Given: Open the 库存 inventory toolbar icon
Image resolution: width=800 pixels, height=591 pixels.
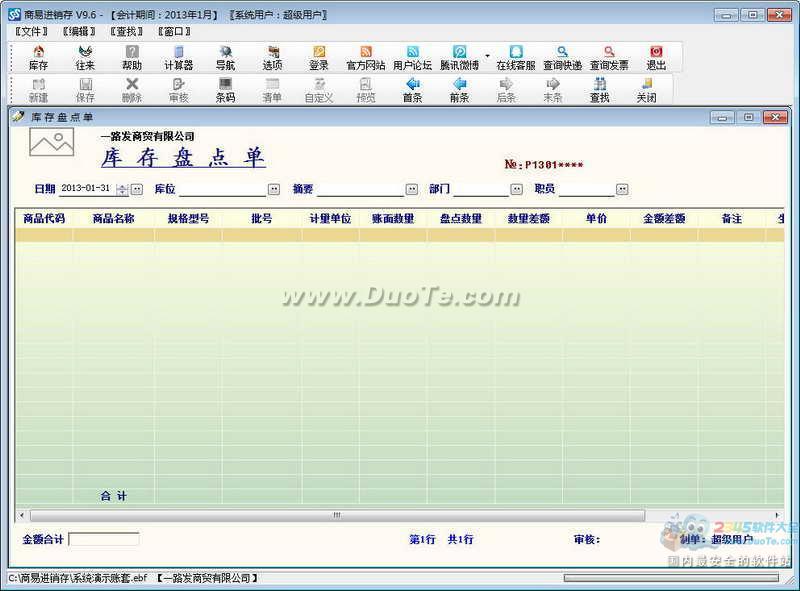Looking at the screenshot, I should 38,57.
